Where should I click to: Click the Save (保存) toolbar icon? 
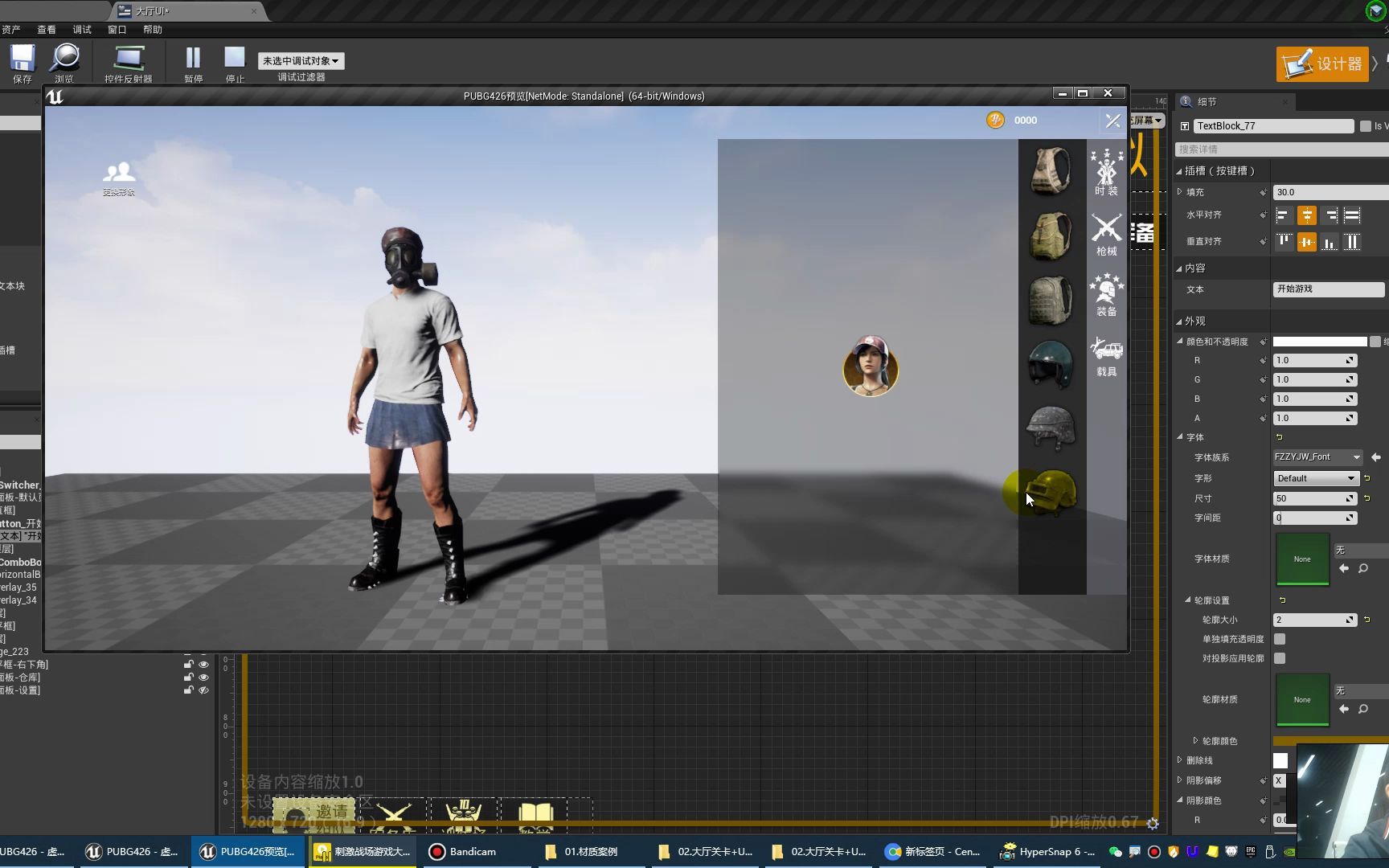(x=23, y=62)
